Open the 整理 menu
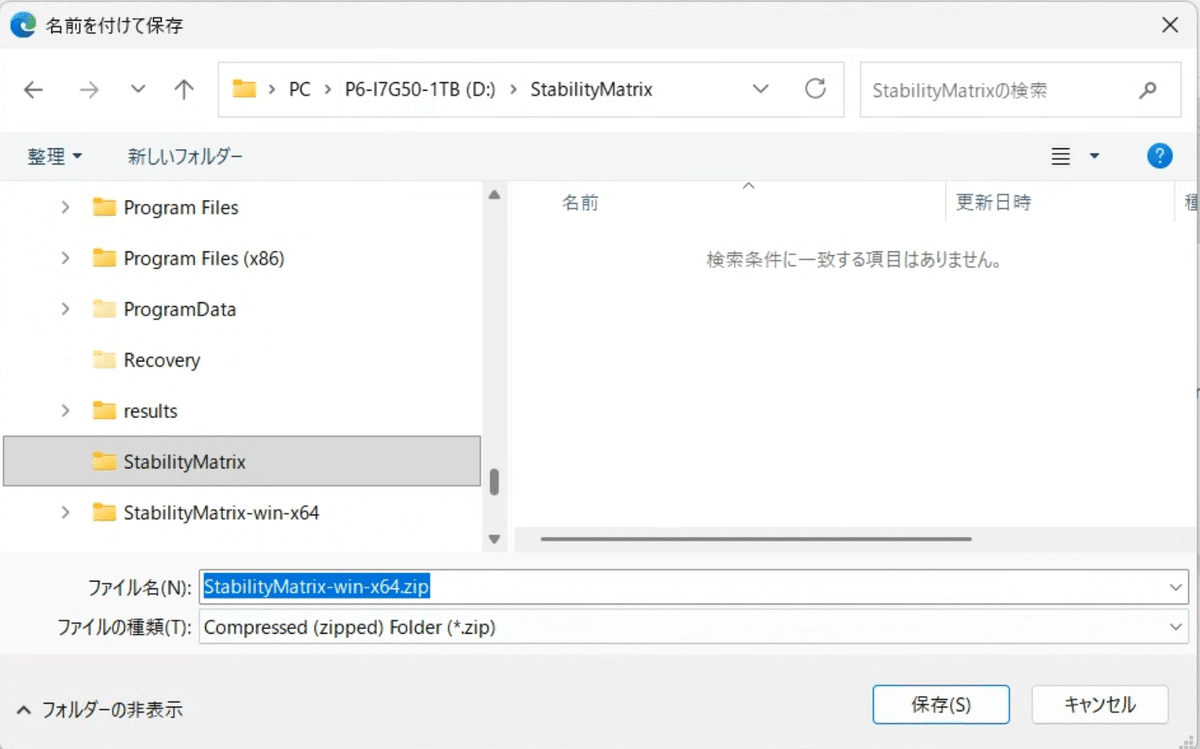This screenshot has width=1200, height=749. [55, 156]
